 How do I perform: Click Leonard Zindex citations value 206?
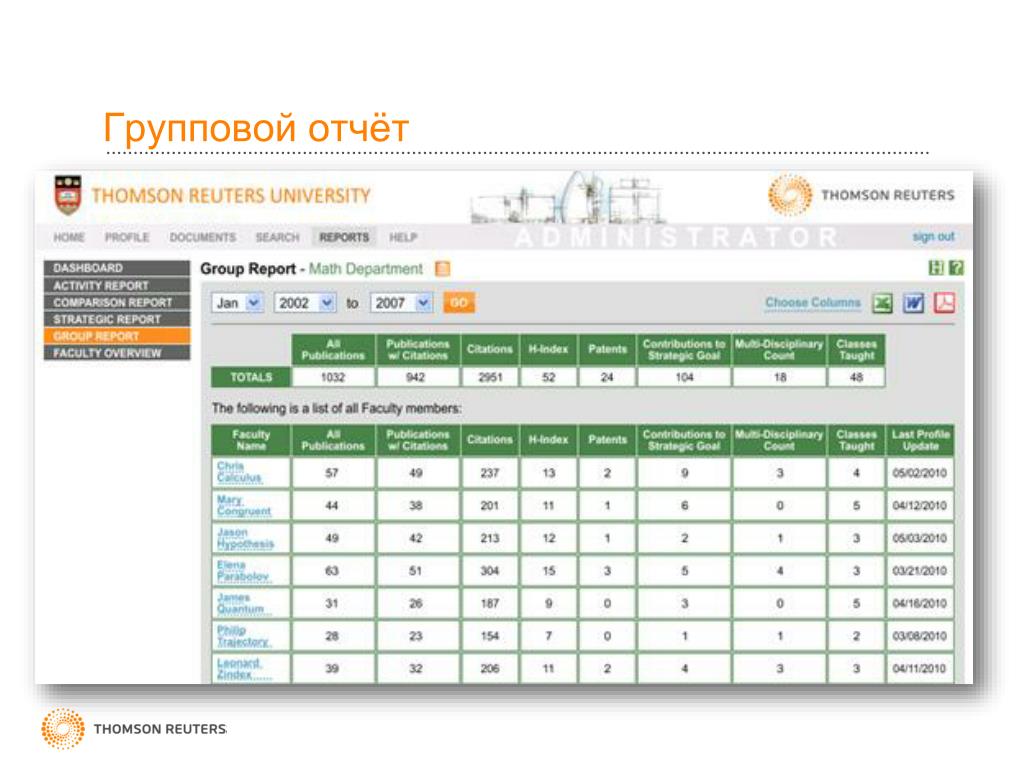[x=490, y=668]
